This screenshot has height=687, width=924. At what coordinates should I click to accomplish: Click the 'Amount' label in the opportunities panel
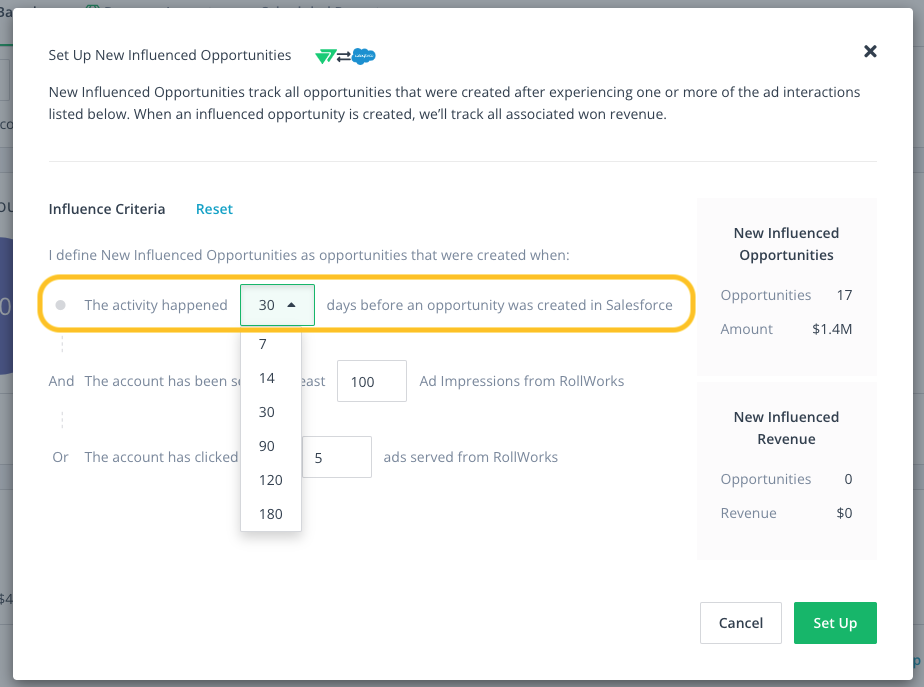click(746, 329)
